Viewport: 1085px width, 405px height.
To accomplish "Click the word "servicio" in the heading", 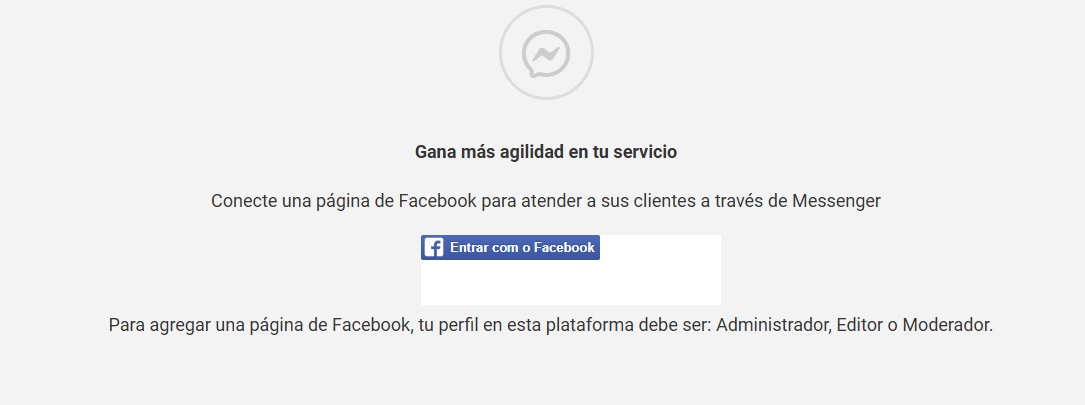I will [645, 152].
